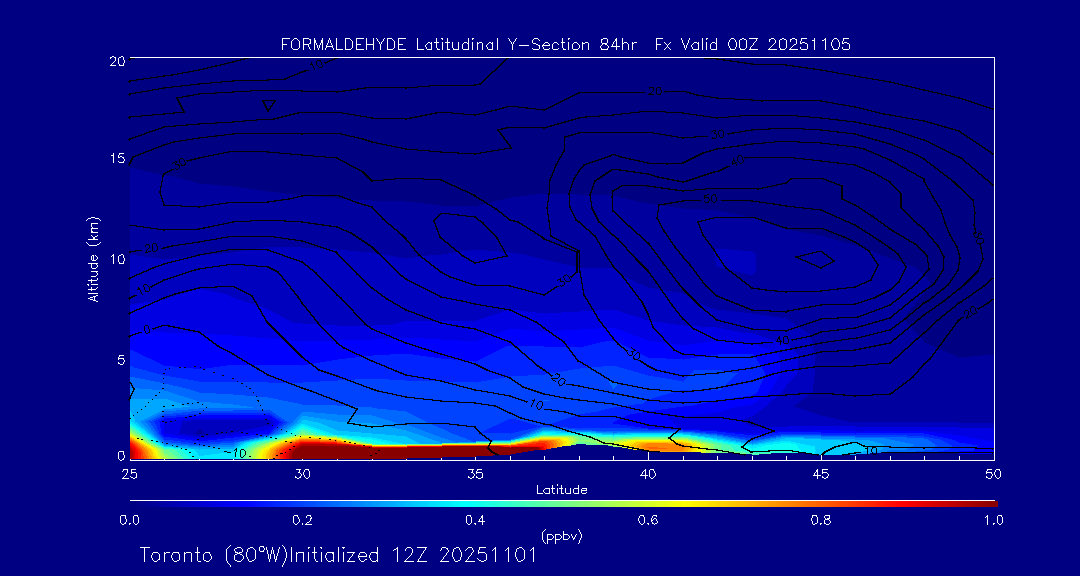Click the 0.8 label under the color bar
The height and width of the screenshot is (576, 1080).
pyautogui.click(x=821, y=520)
